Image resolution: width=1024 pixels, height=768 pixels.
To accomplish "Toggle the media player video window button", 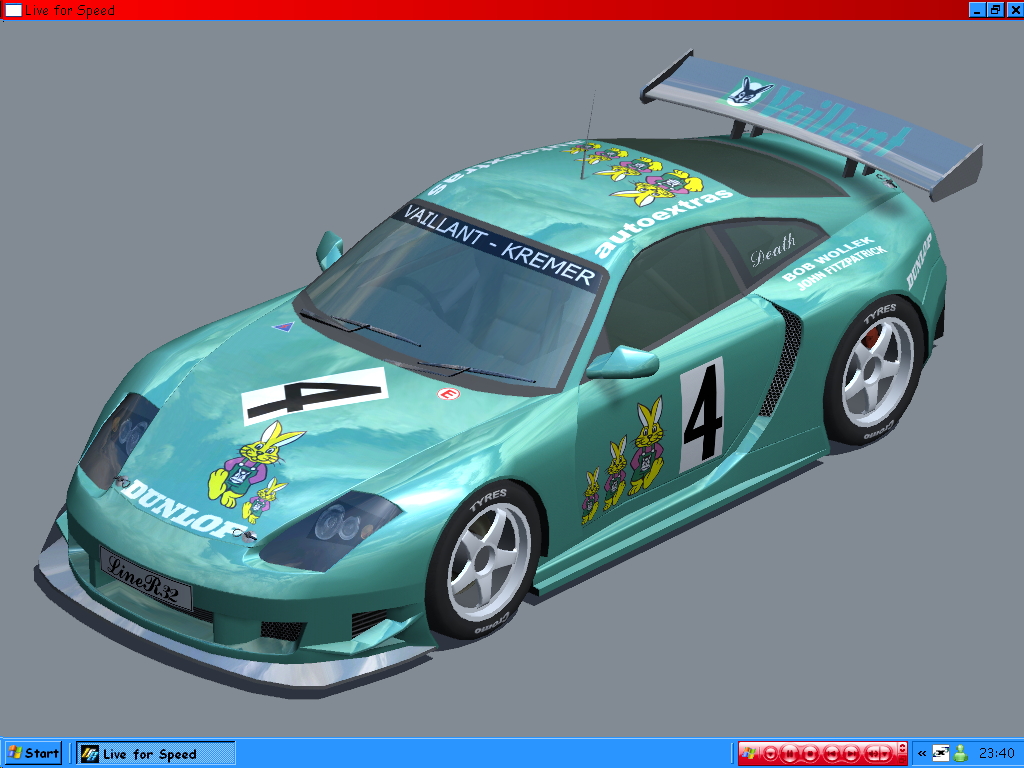I will [x=902, y=748].
